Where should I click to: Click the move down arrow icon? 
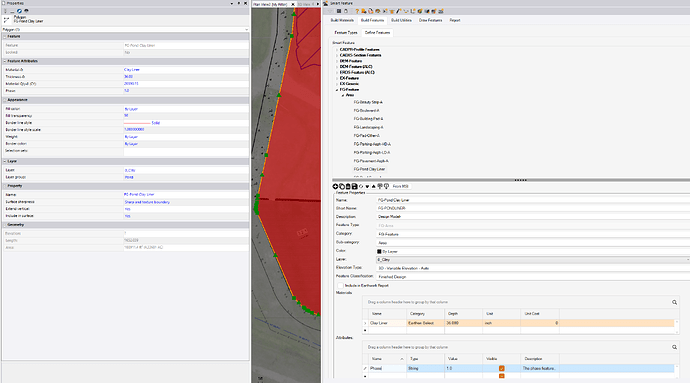(x=367, y=186)
